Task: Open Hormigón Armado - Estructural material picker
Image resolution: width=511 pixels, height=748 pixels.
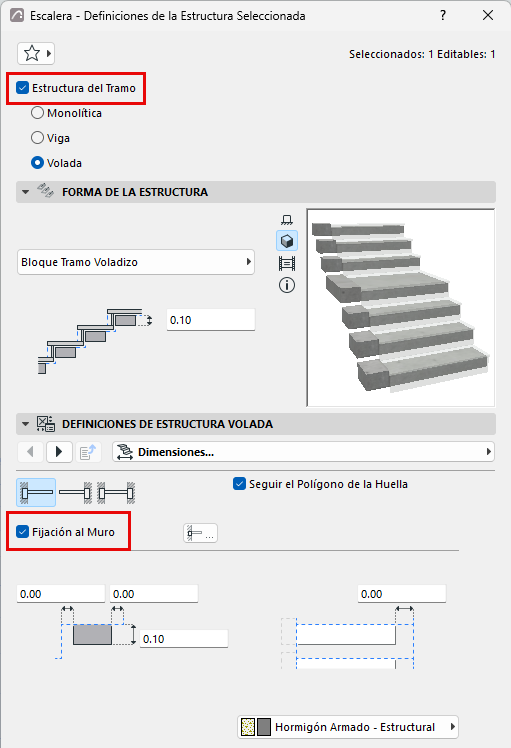Action: point(348,727)
